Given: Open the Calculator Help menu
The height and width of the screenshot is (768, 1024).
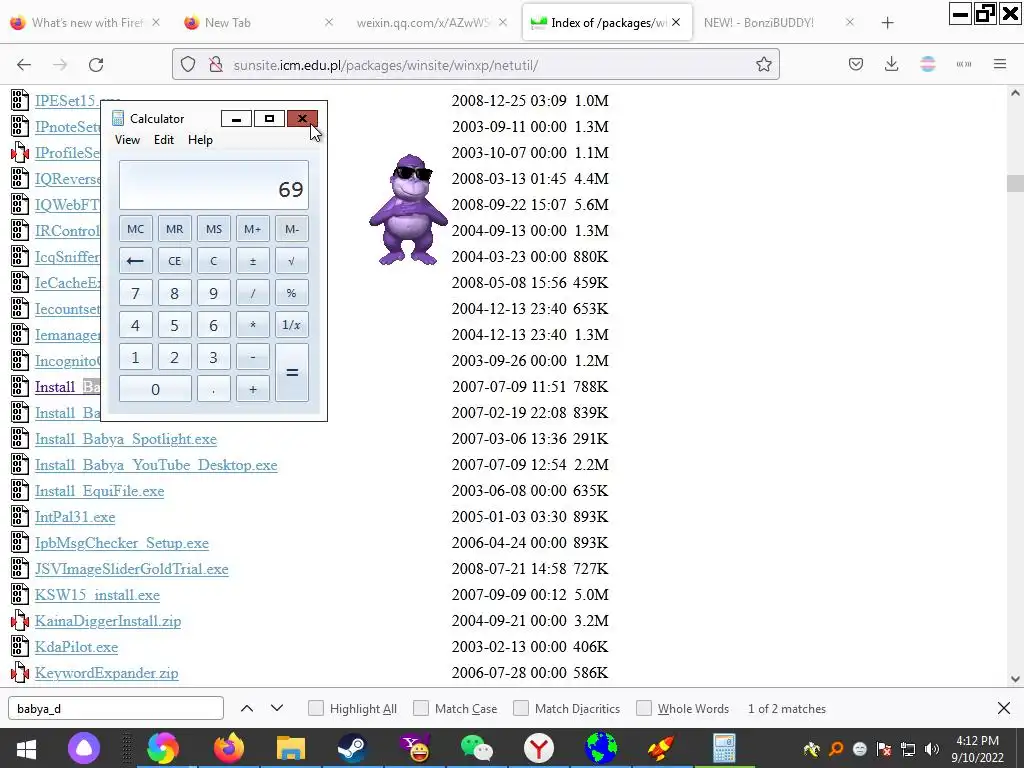Looking at the screenshot, I should click(x=200, y=140).
